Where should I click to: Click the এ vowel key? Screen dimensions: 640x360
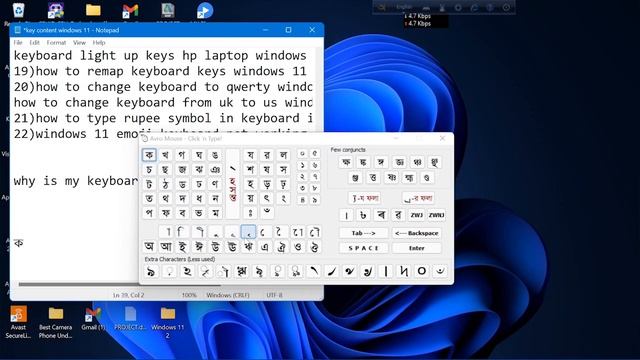pos(265,247)
